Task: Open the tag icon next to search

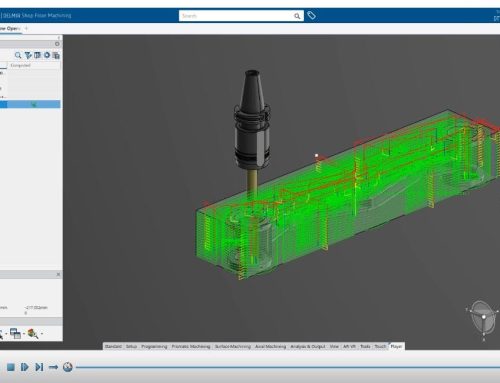Action: pyautogui.click(x=311, y=15)
